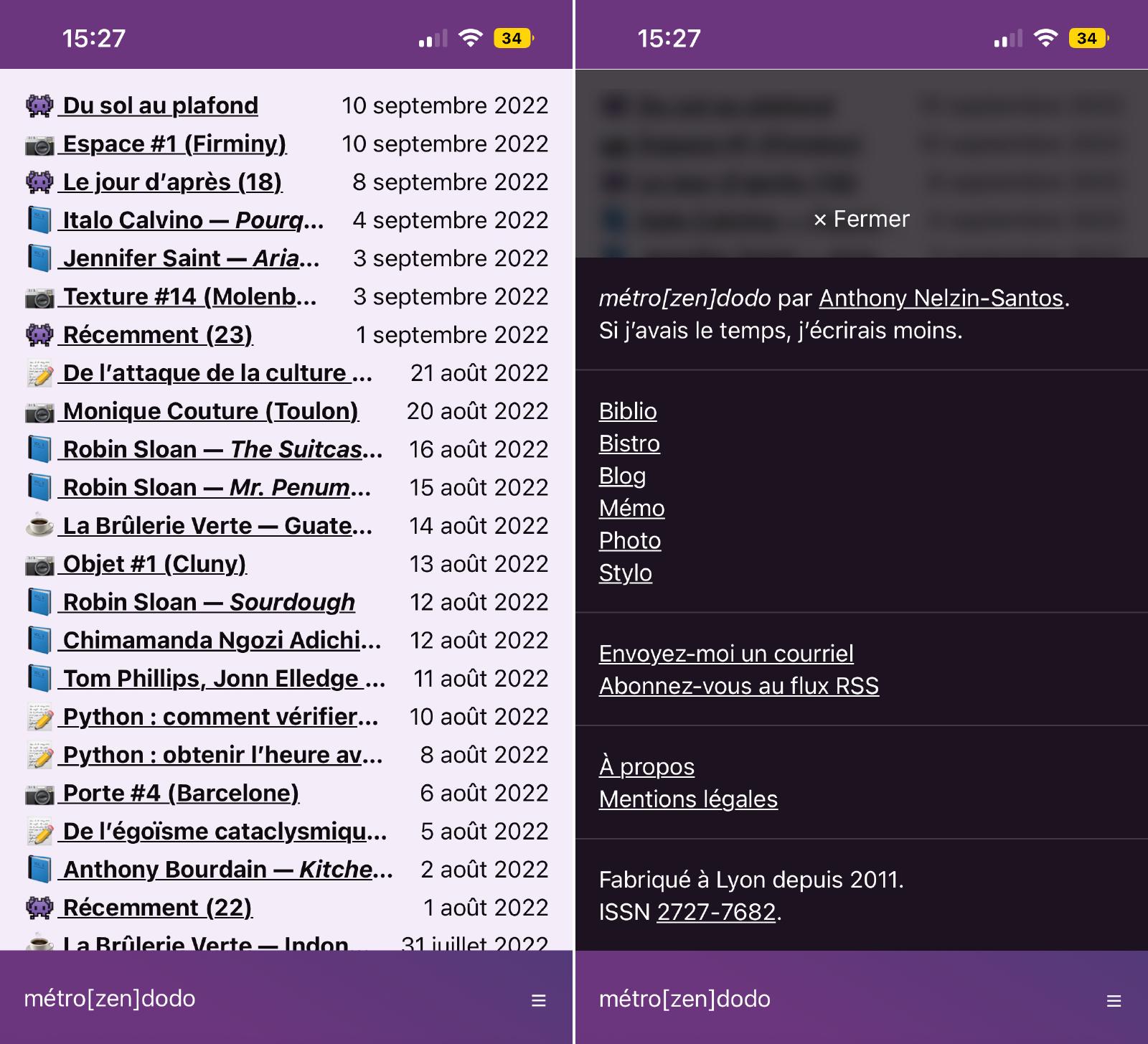Click the coffee cup icon beside La Brûlerie Verte

pyautogui.click(x=40, y=525)
